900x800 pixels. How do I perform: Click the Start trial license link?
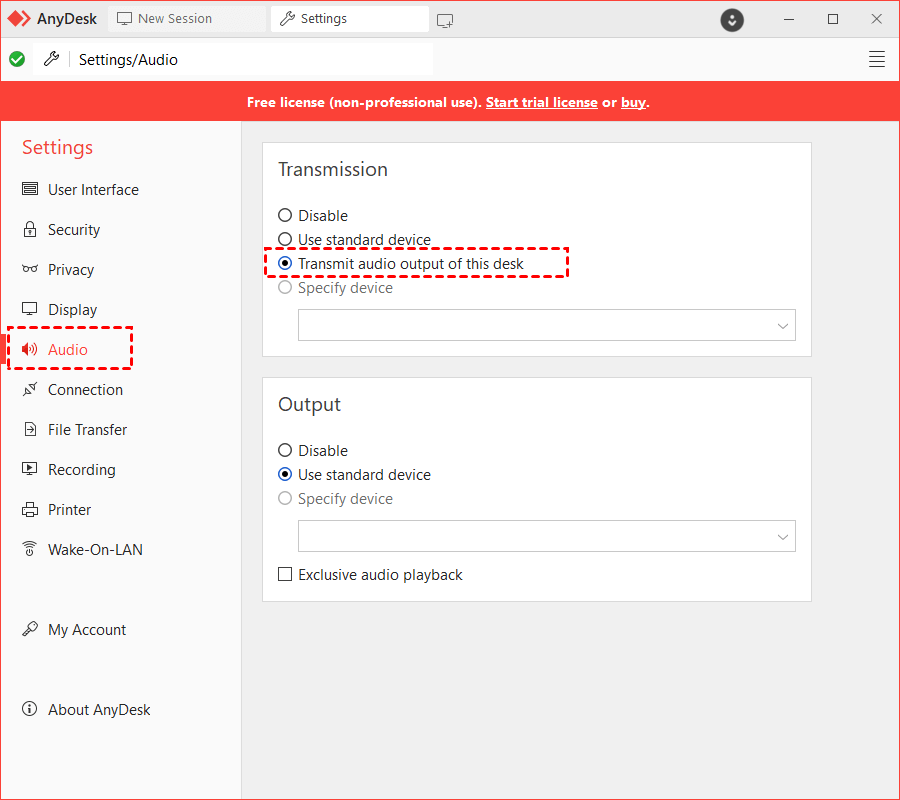coord(541,102)
